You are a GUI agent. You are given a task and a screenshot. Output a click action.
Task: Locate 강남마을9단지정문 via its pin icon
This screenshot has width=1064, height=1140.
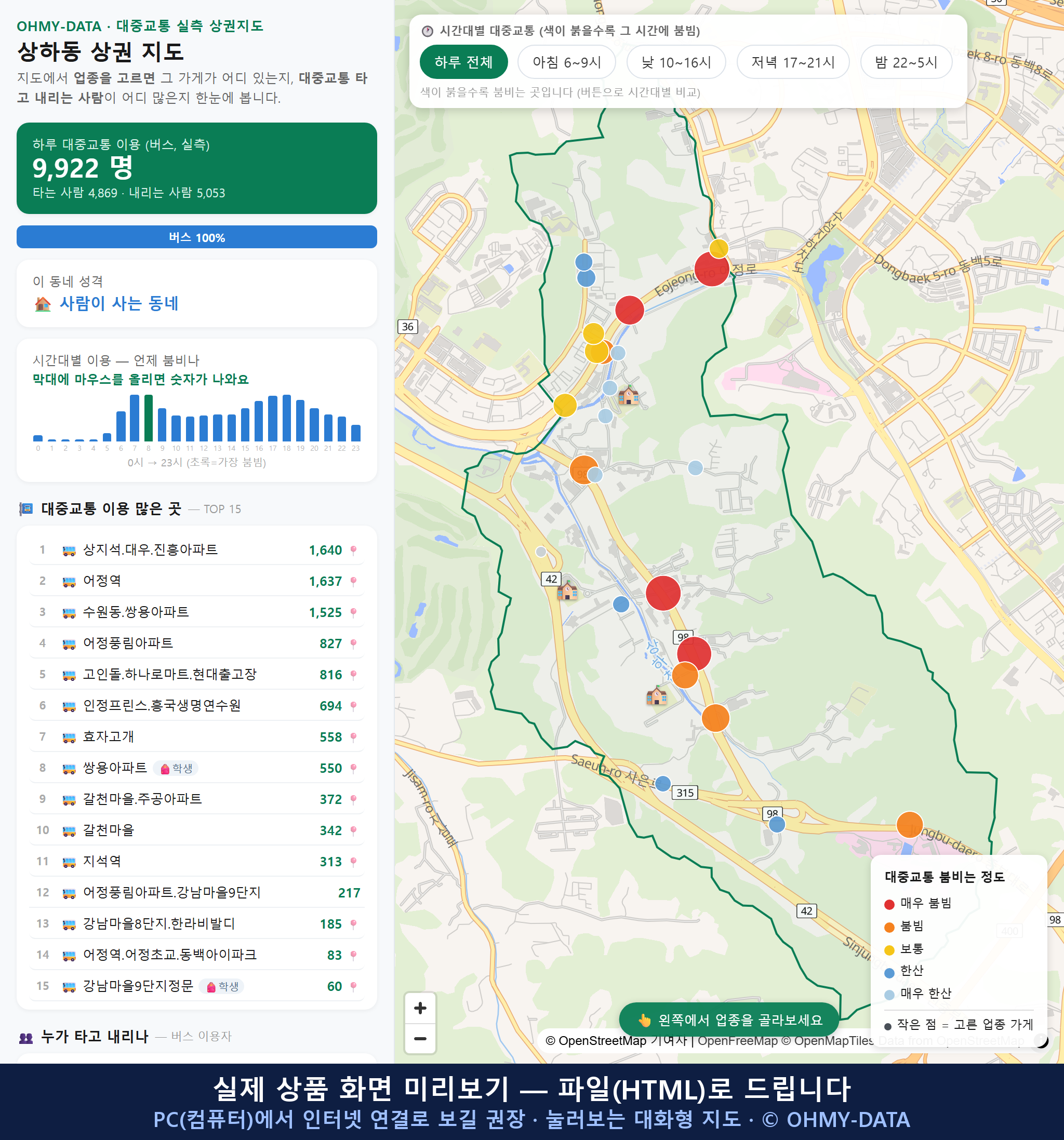(x=353, y=986)
